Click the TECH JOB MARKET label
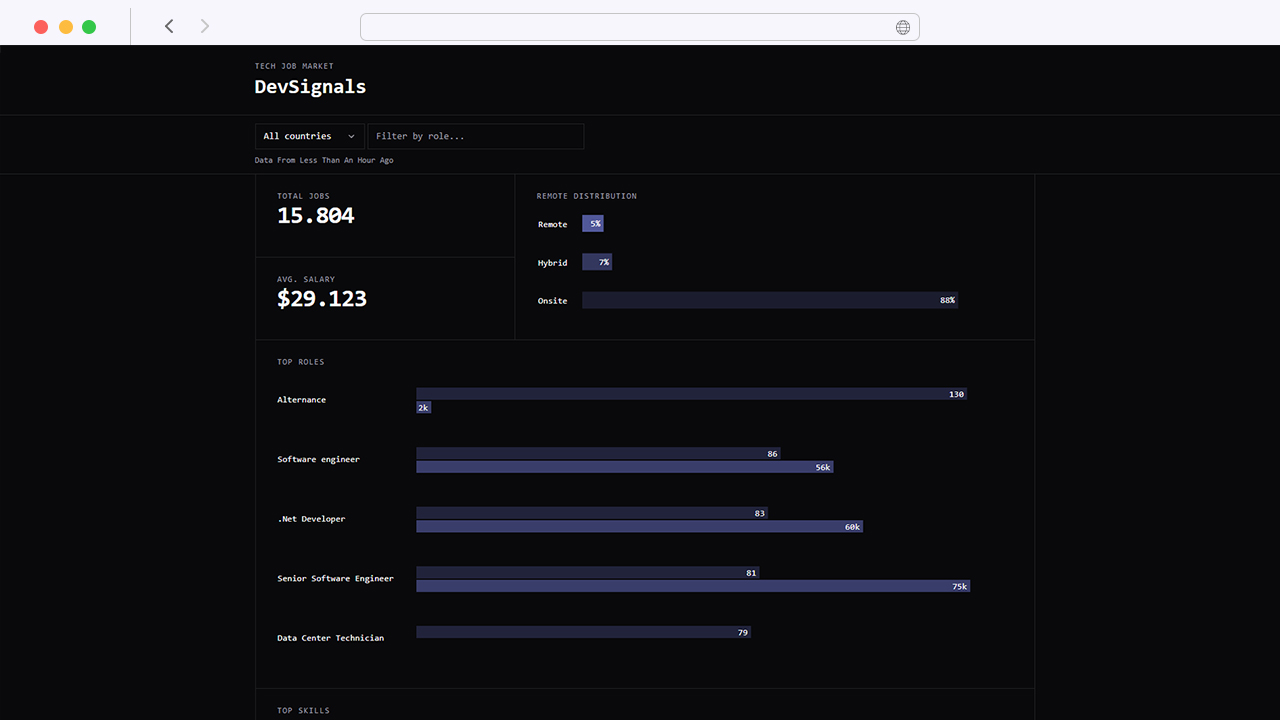 [293, 66]
